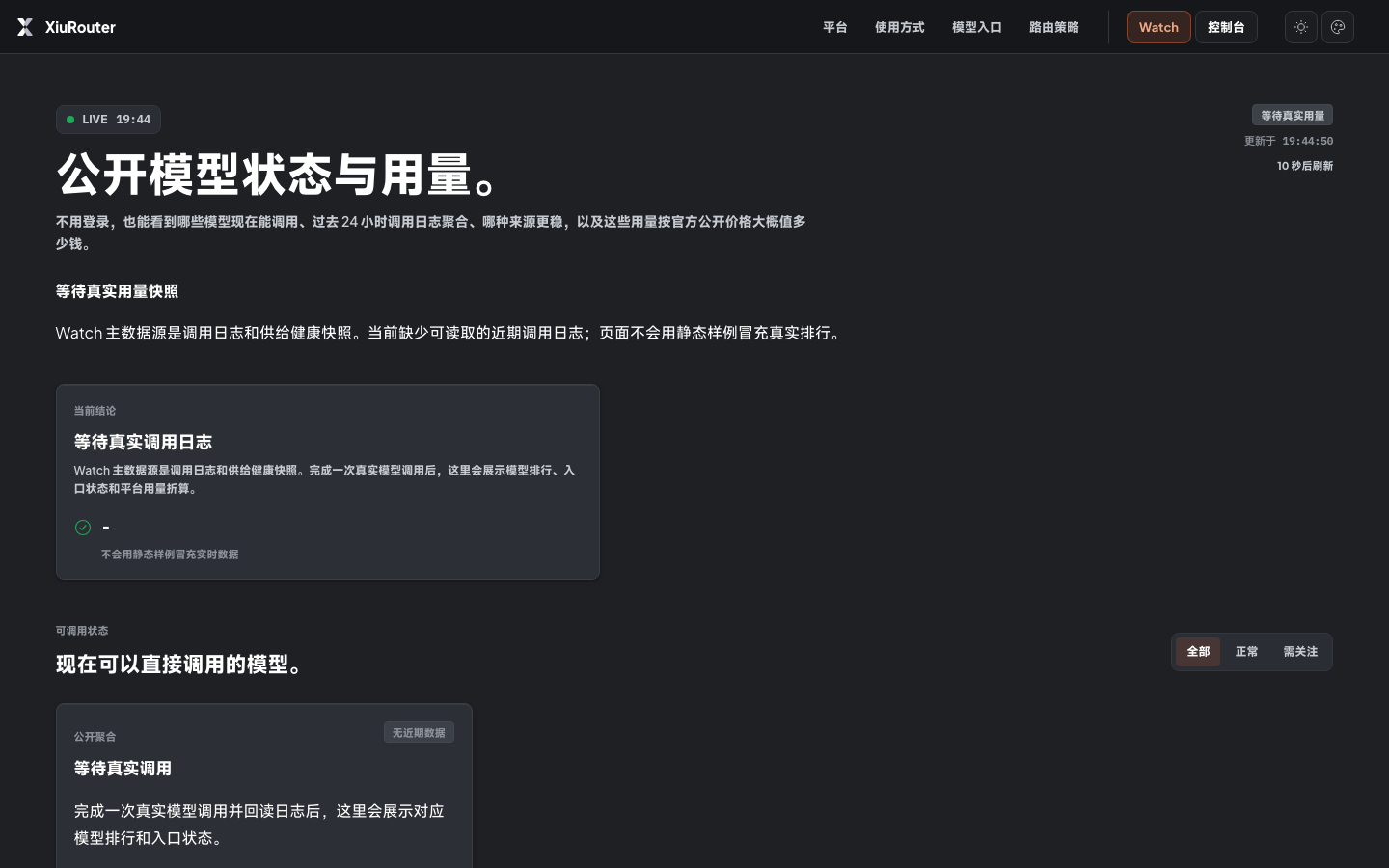Select the 正常 filter tab
This screenshot has width=1389, height=868.
point(1246,652)
